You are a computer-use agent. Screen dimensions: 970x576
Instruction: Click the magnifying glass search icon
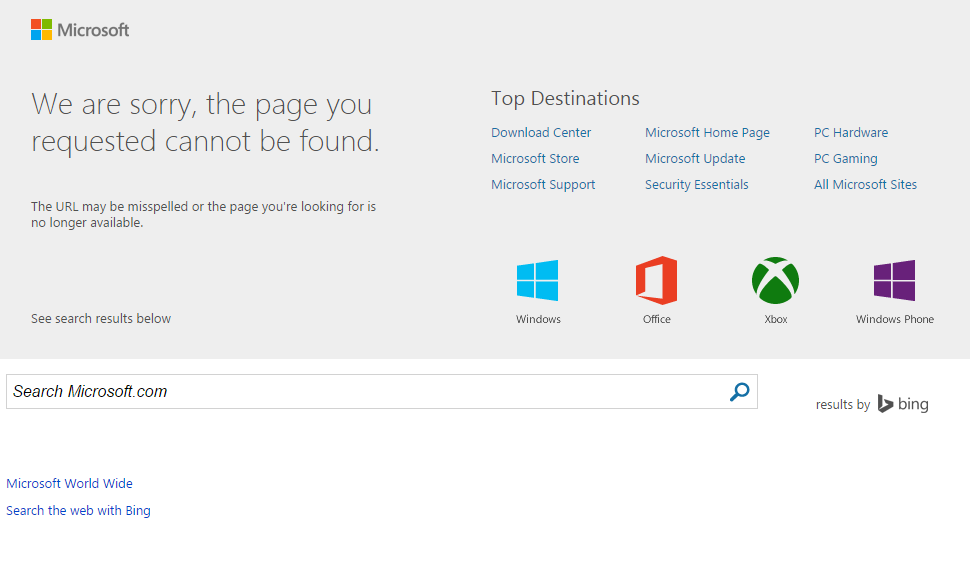[x=739, y=392]
